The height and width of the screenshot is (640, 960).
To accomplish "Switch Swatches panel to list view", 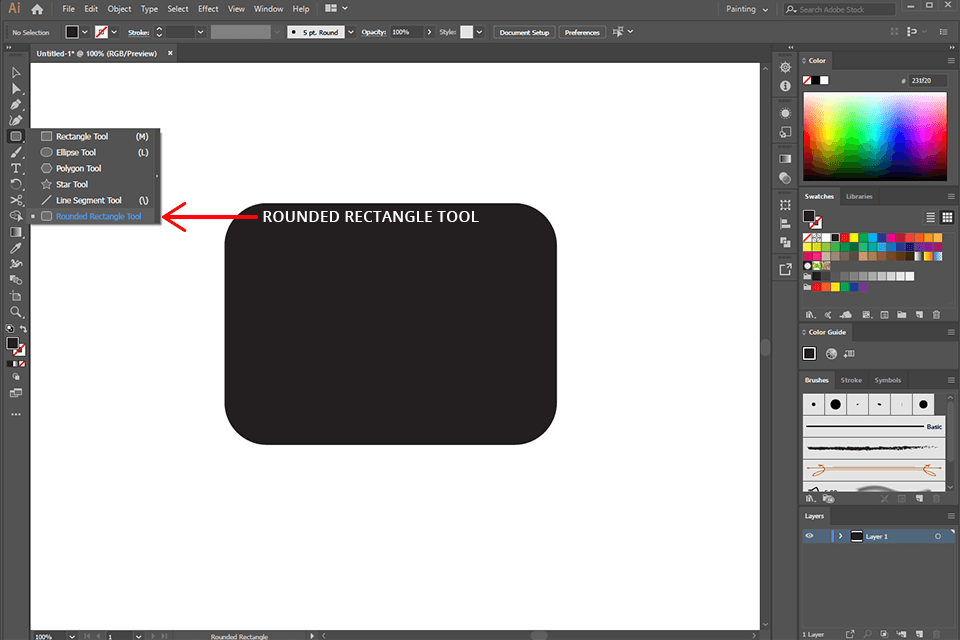I will 930,217.
